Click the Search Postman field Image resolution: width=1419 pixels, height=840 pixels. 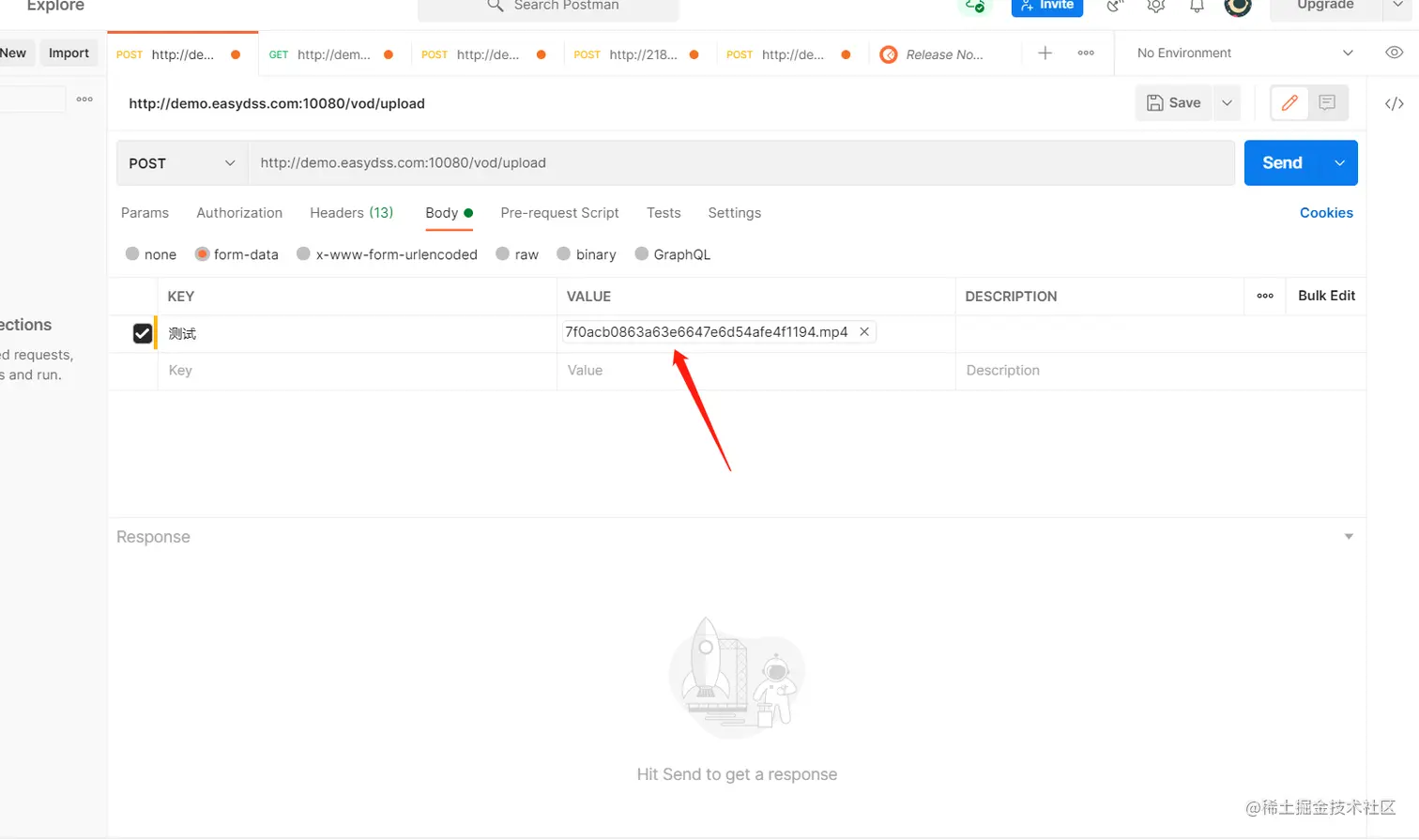pyautogui.click(x=549, y=6)
